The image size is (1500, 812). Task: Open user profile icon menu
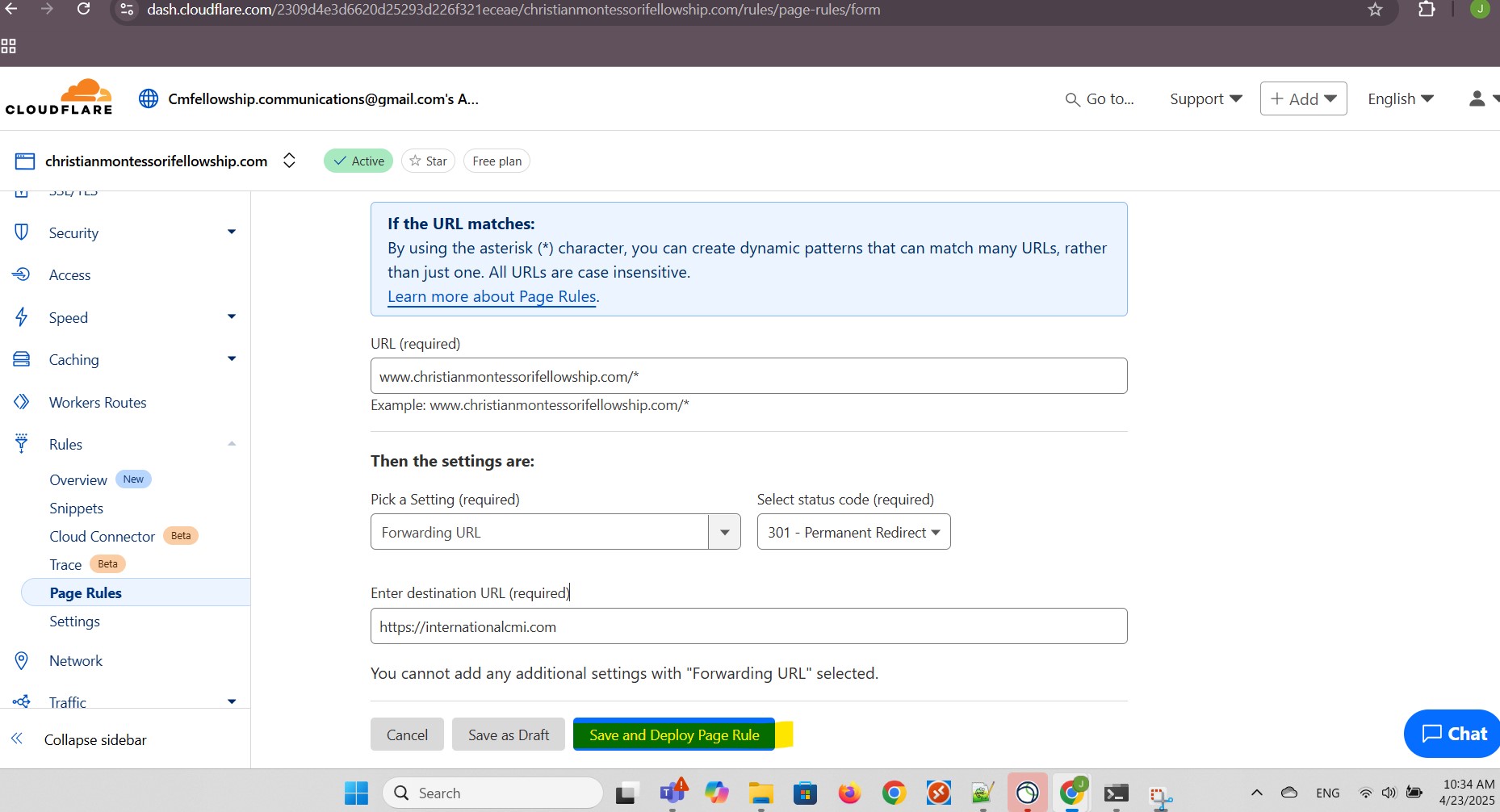(1477, 98)
